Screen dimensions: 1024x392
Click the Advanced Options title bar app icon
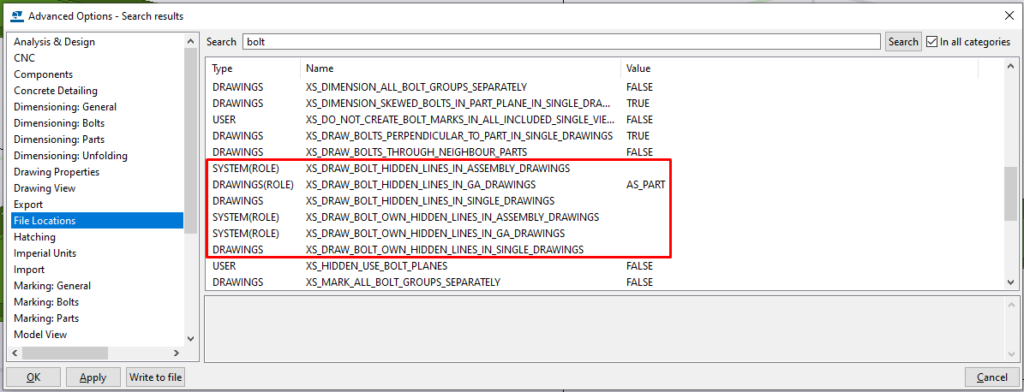(x=17, y=16)
